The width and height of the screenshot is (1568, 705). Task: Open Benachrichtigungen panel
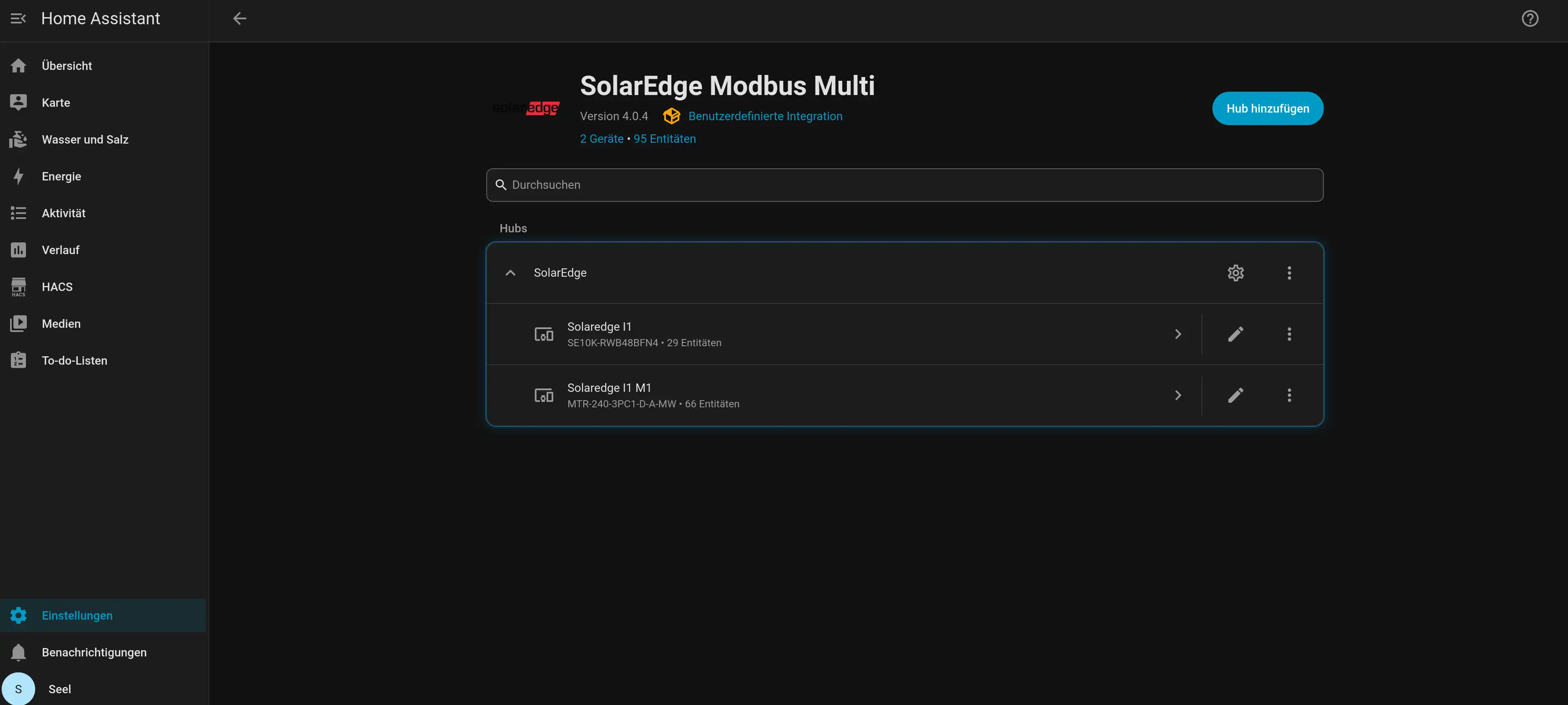(x=103, y=652)
